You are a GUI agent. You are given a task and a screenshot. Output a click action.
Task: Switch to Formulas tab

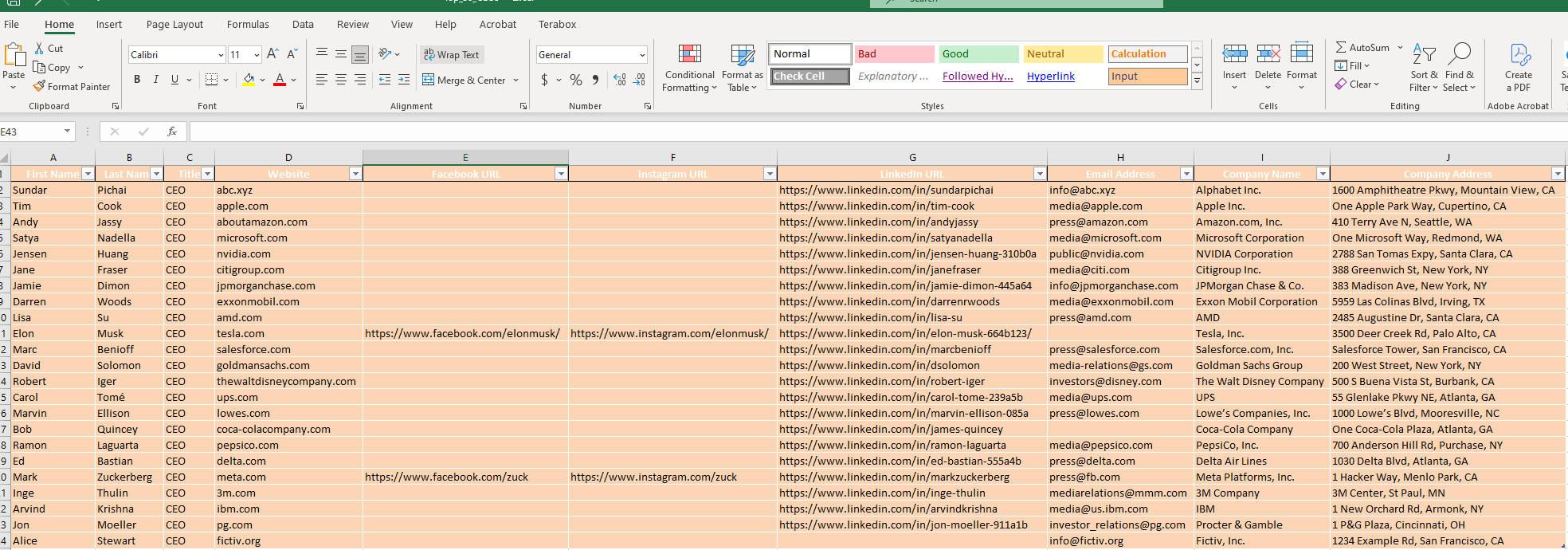tap(248, 25)
